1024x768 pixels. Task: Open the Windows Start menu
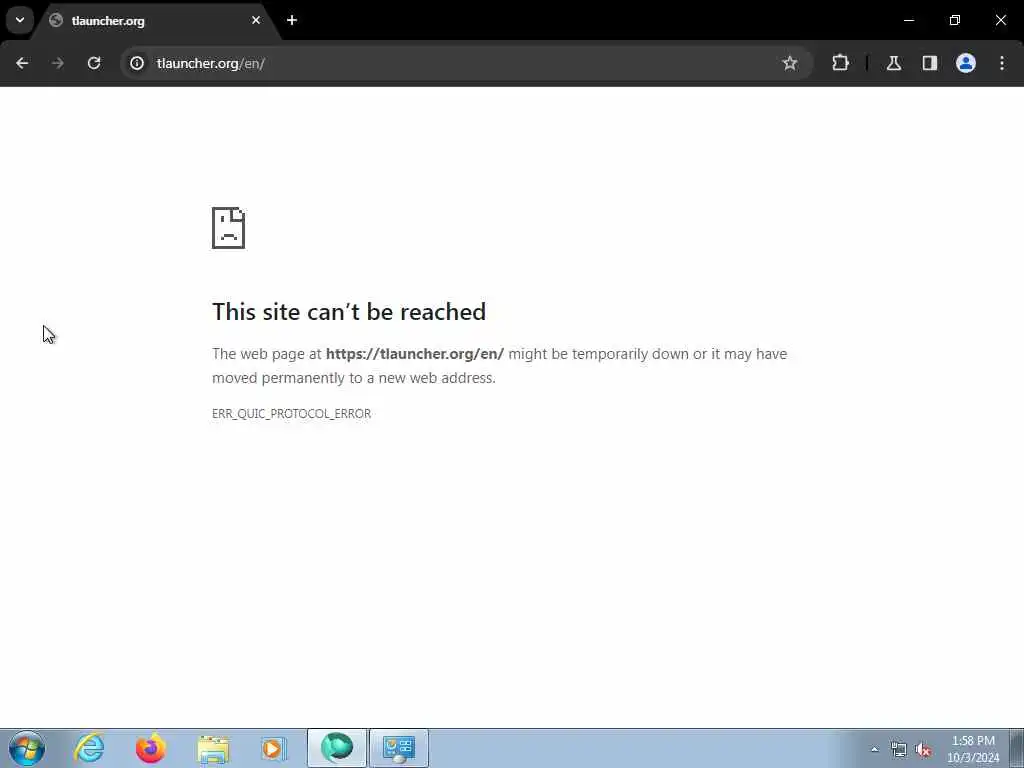27,748
